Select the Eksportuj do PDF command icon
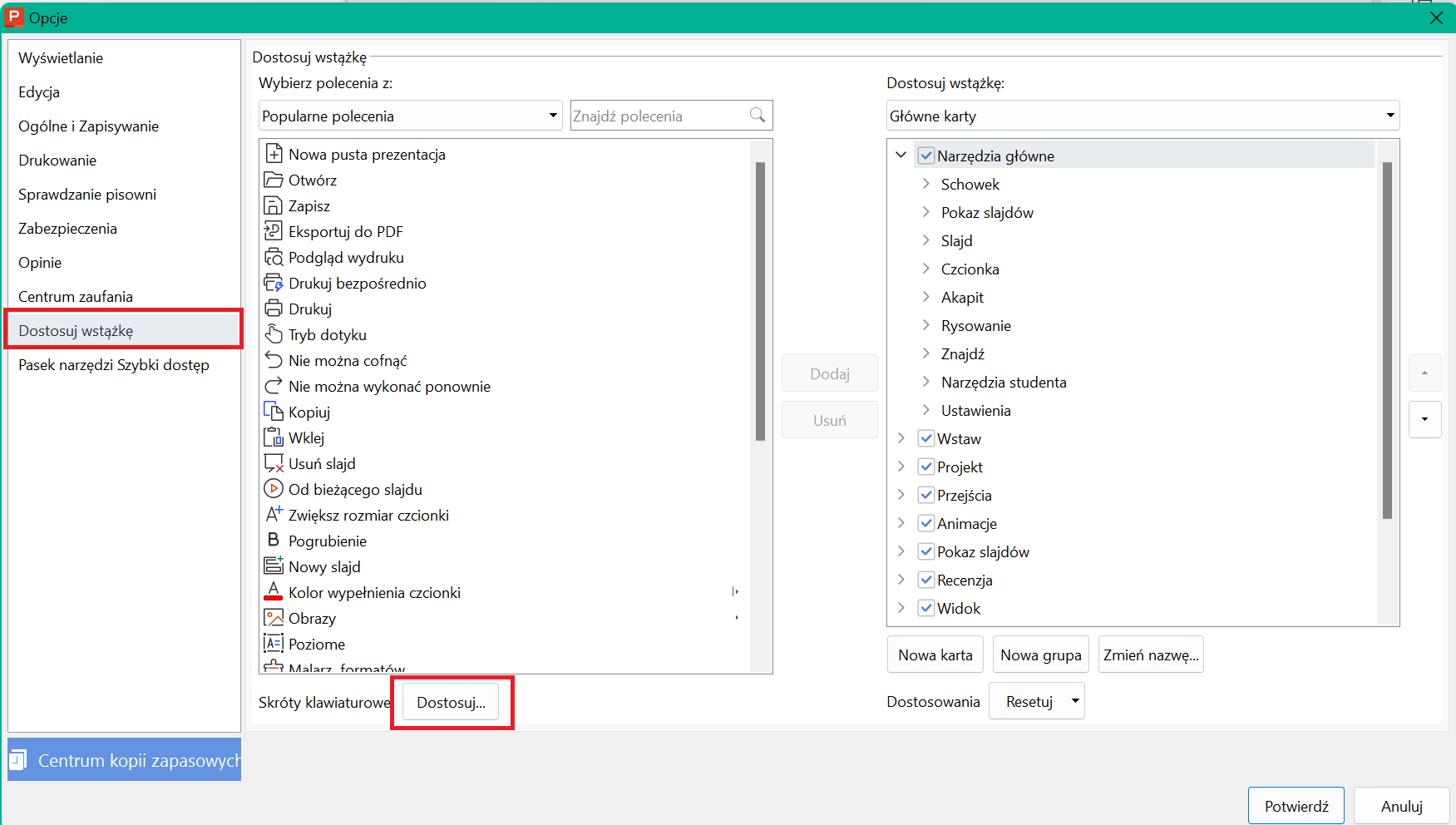This screenshot has width=1456, height=825. tap(273, 231)
